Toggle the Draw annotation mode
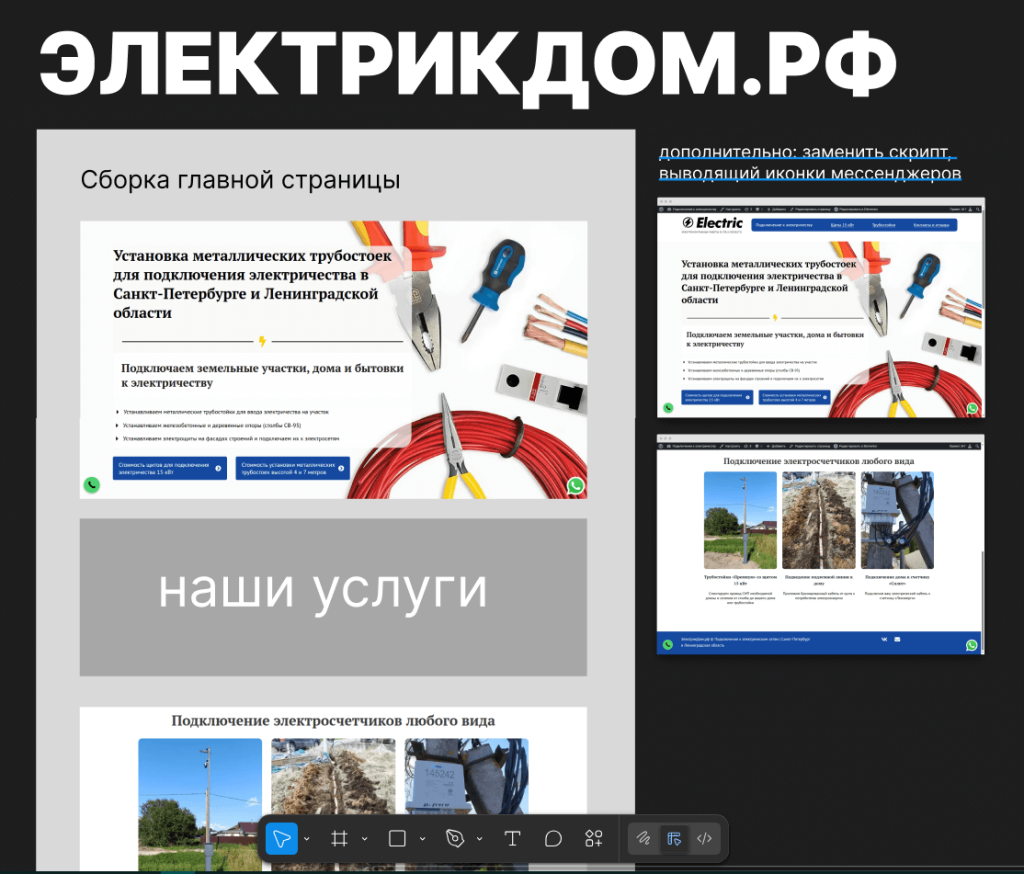Screen dimensions: 1024x874 tap(644, 839)
